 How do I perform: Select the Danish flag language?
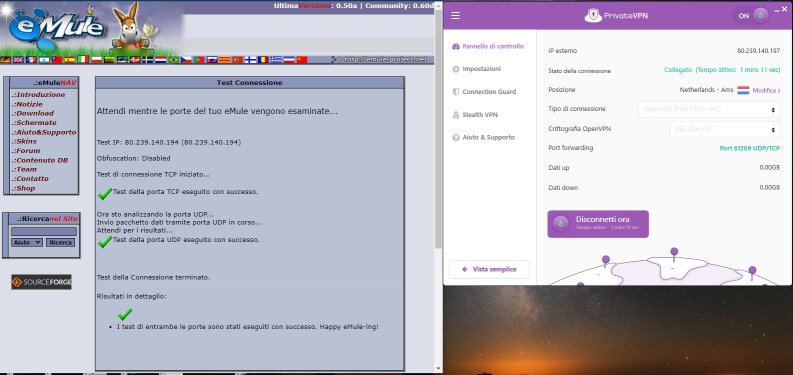135,60
